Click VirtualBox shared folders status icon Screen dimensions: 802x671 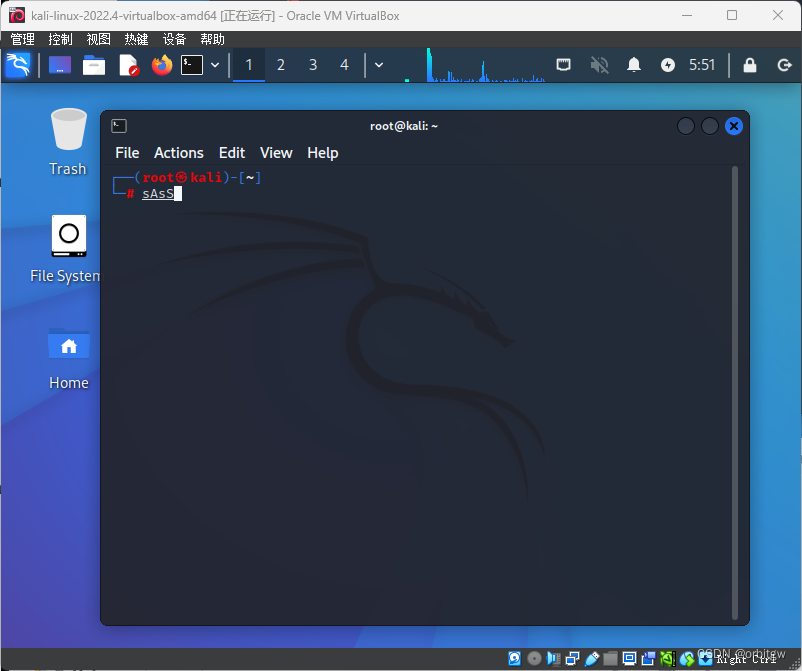pyautogui.click(x=610, y=658)
